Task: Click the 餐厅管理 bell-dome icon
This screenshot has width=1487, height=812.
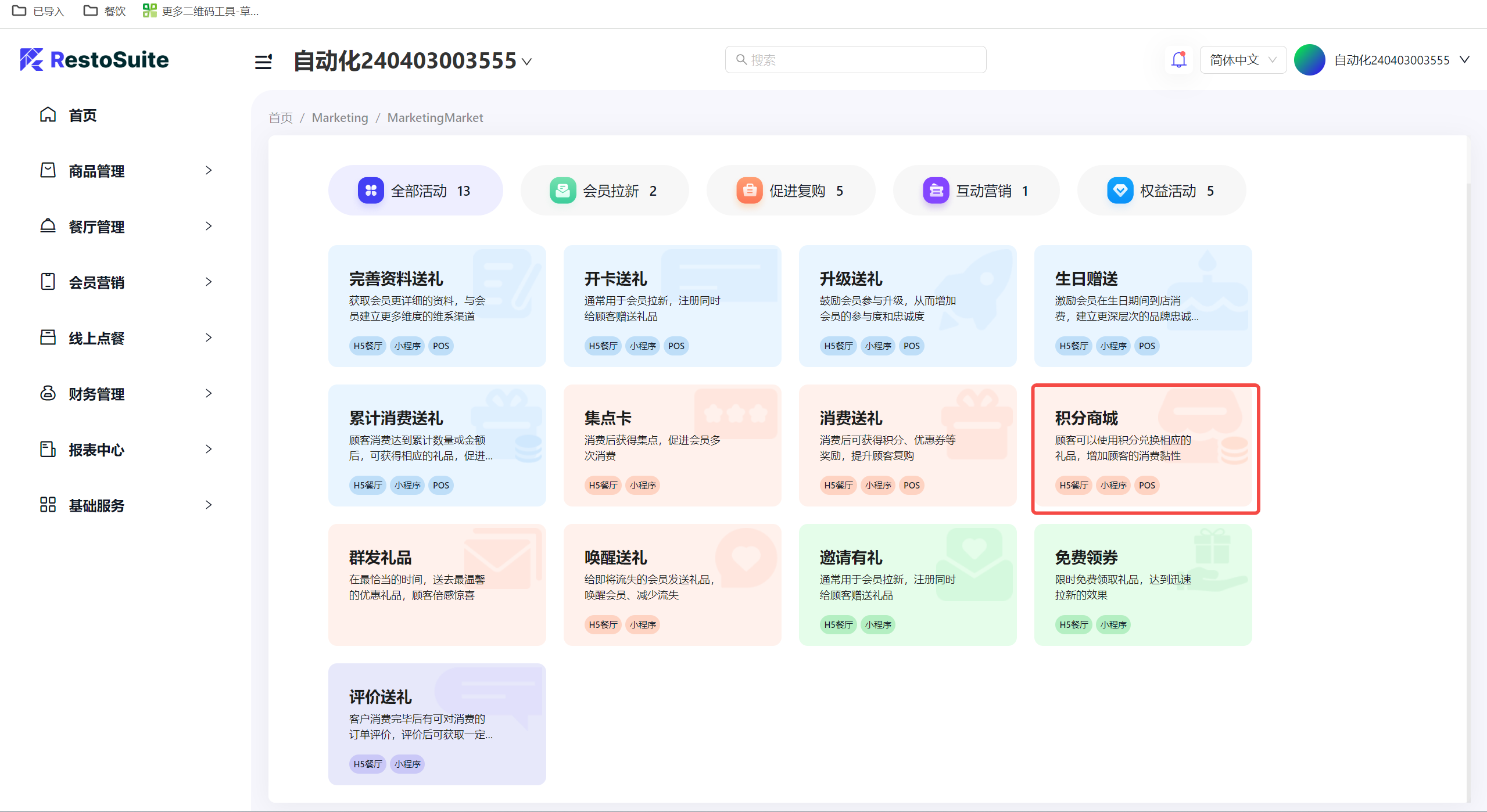Action: [x=48, y=226]
